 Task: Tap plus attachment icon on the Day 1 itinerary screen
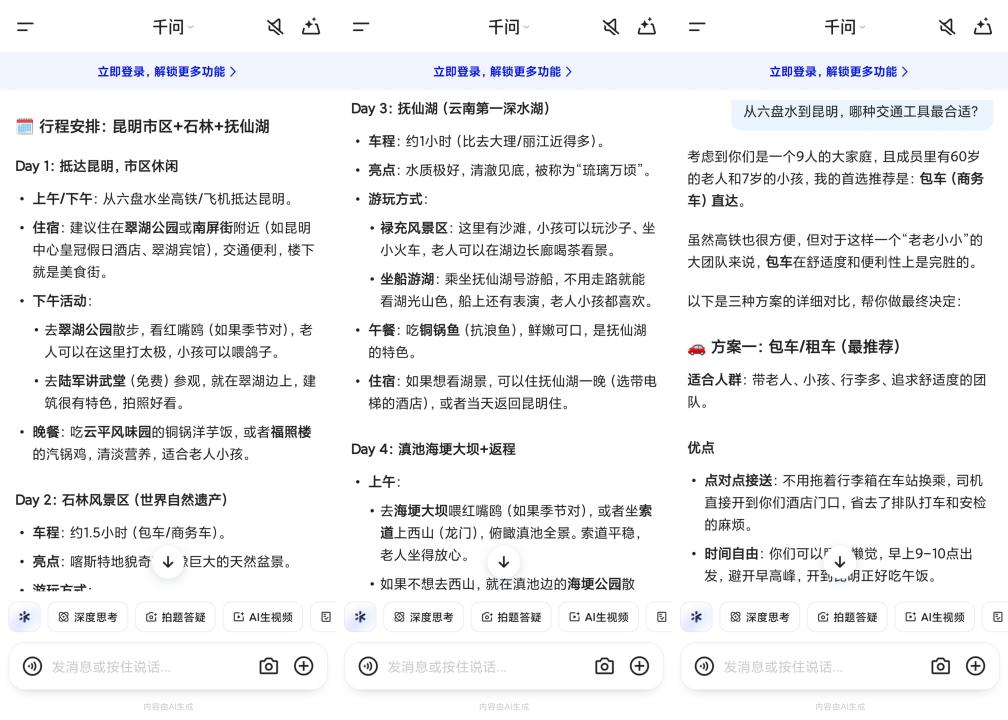(303, 666)
